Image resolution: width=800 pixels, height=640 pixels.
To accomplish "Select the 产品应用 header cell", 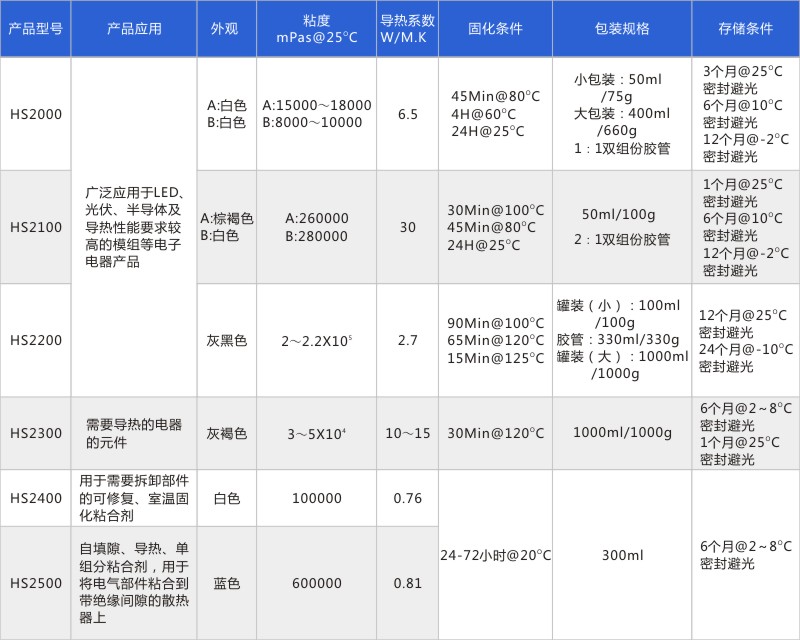I will click(x=134, y=29).
